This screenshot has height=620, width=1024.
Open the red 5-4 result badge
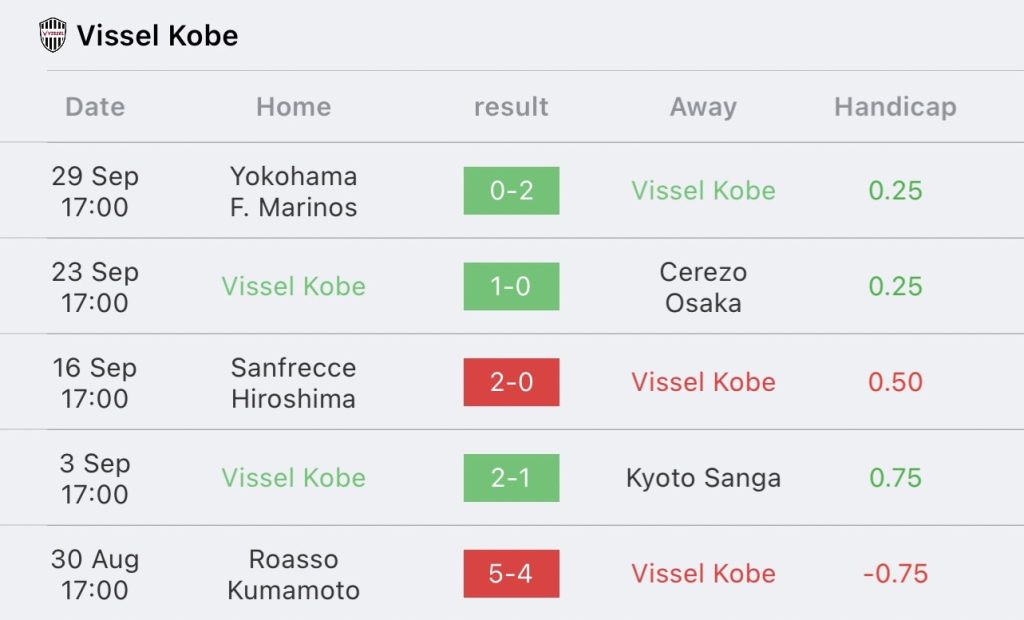pyautogui.click(x=511, y=574)
